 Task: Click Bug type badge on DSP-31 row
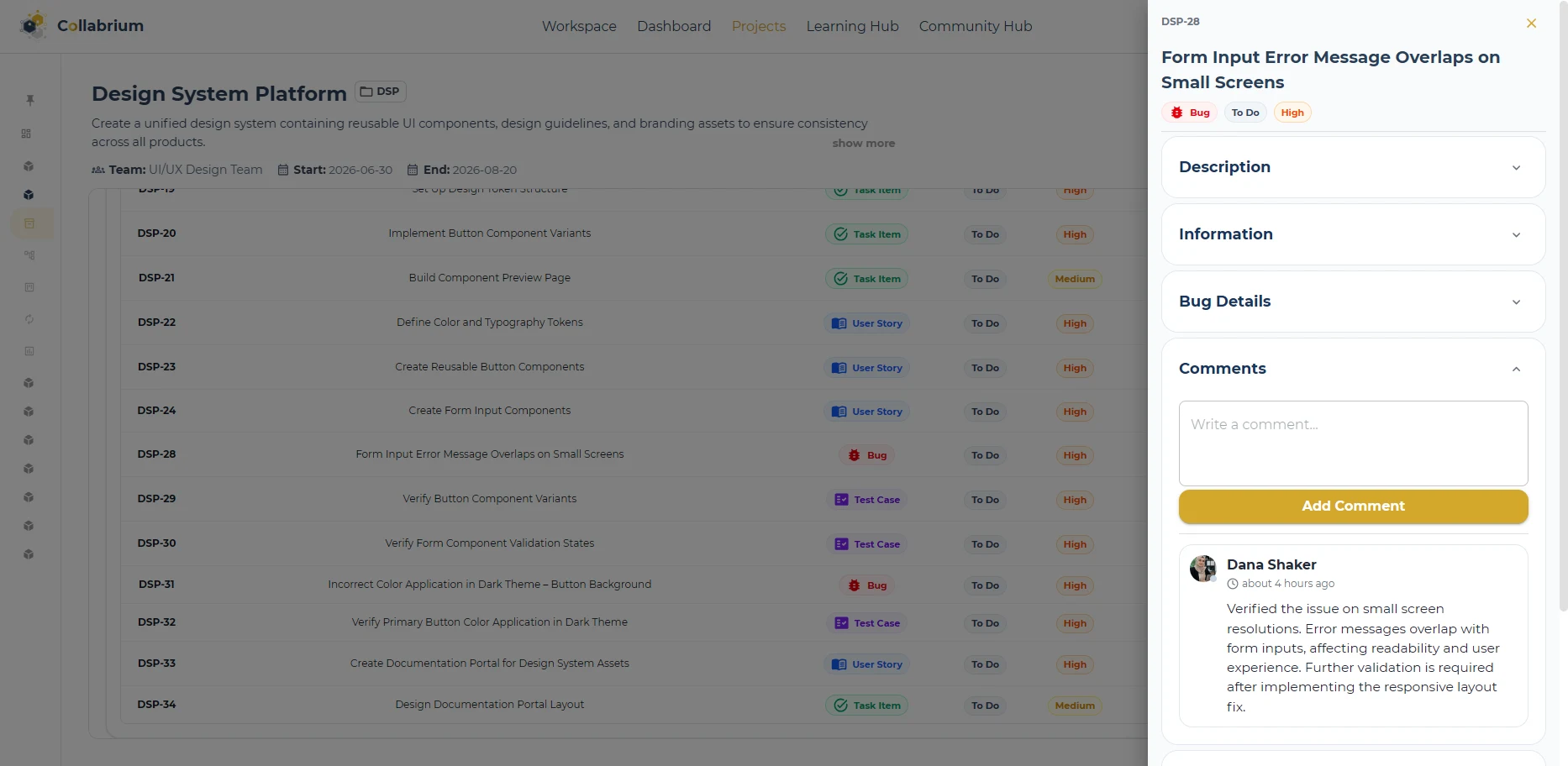[867, 585]
